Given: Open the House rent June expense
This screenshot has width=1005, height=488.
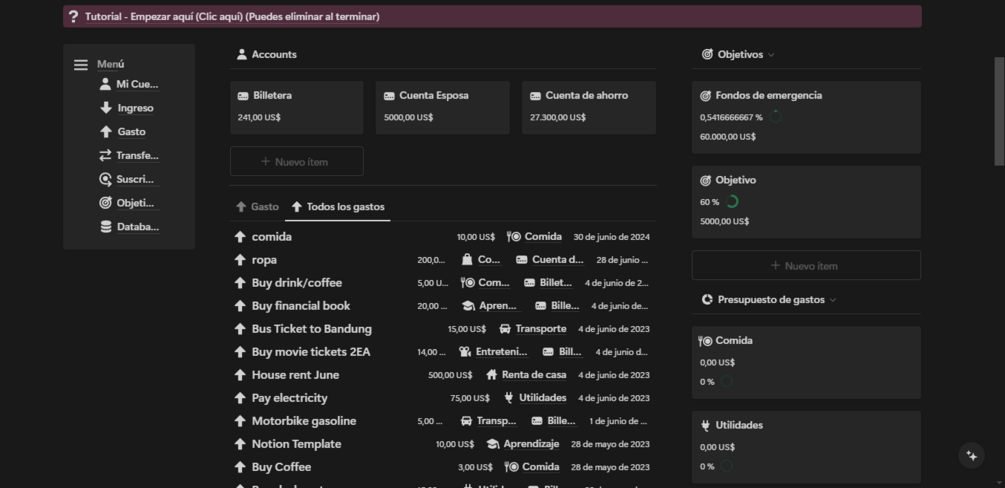Looking at the screenshot, I should coord(295,375).
